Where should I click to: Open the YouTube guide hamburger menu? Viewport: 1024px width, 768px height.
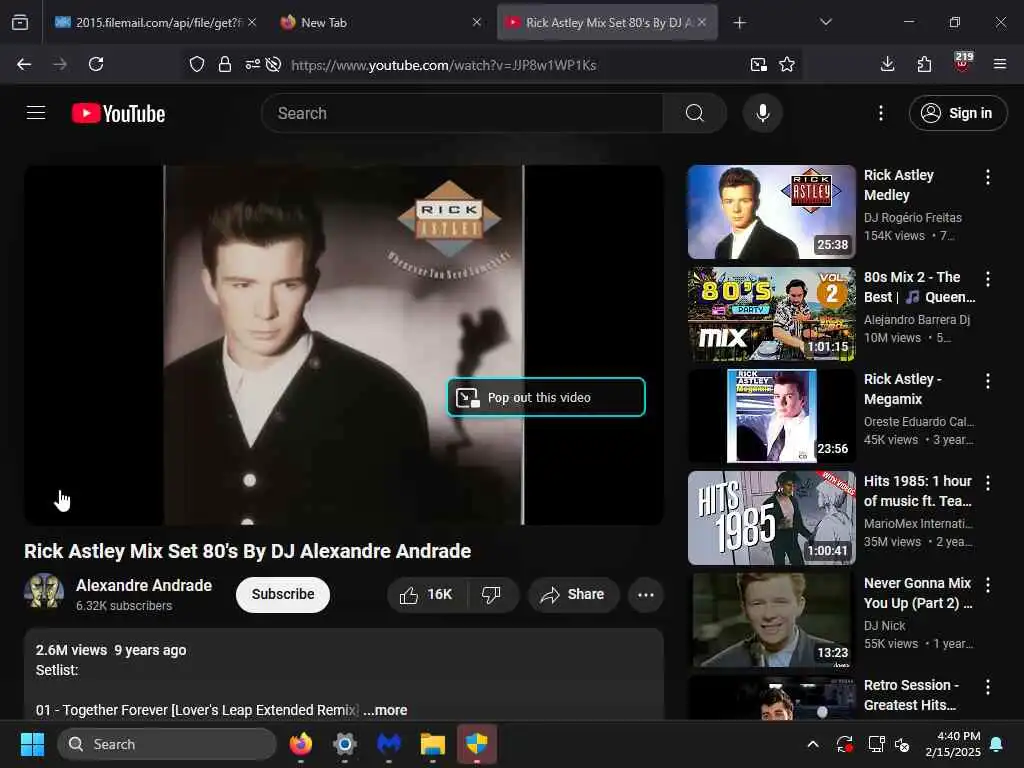pos(36,113)
